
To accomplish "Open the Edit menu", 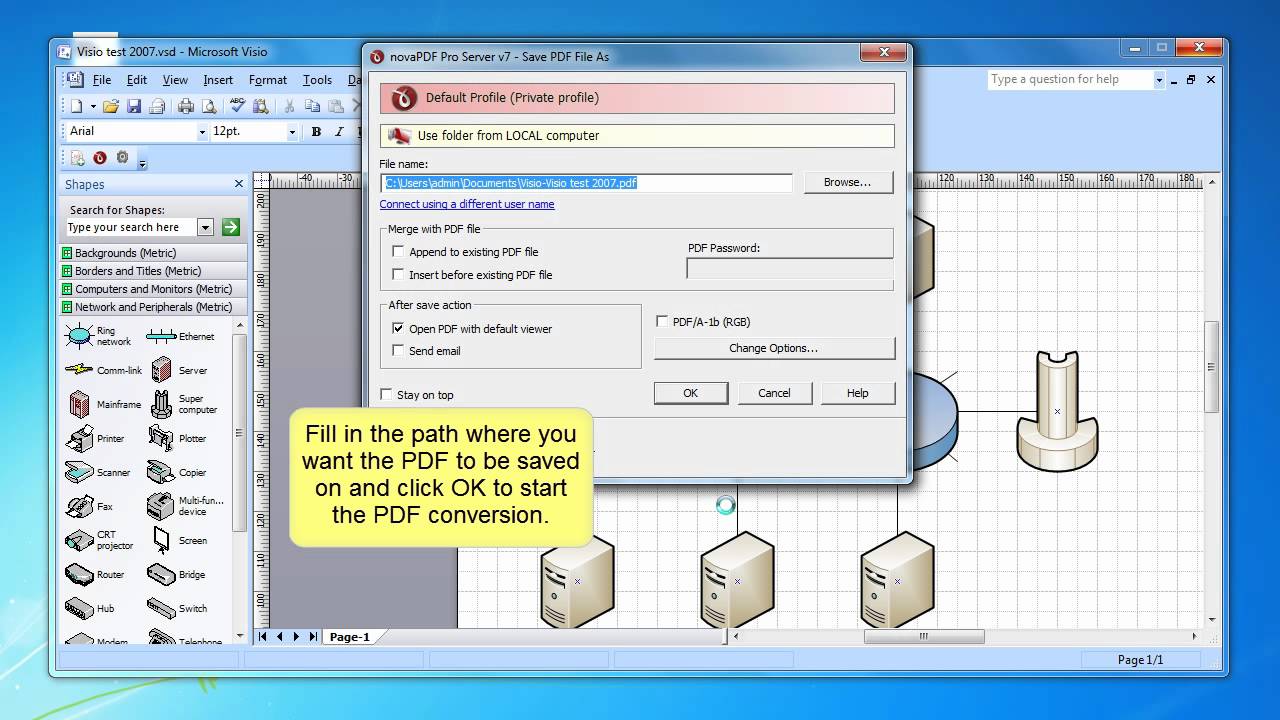I will pyautogui.click(x=137, y=80).
